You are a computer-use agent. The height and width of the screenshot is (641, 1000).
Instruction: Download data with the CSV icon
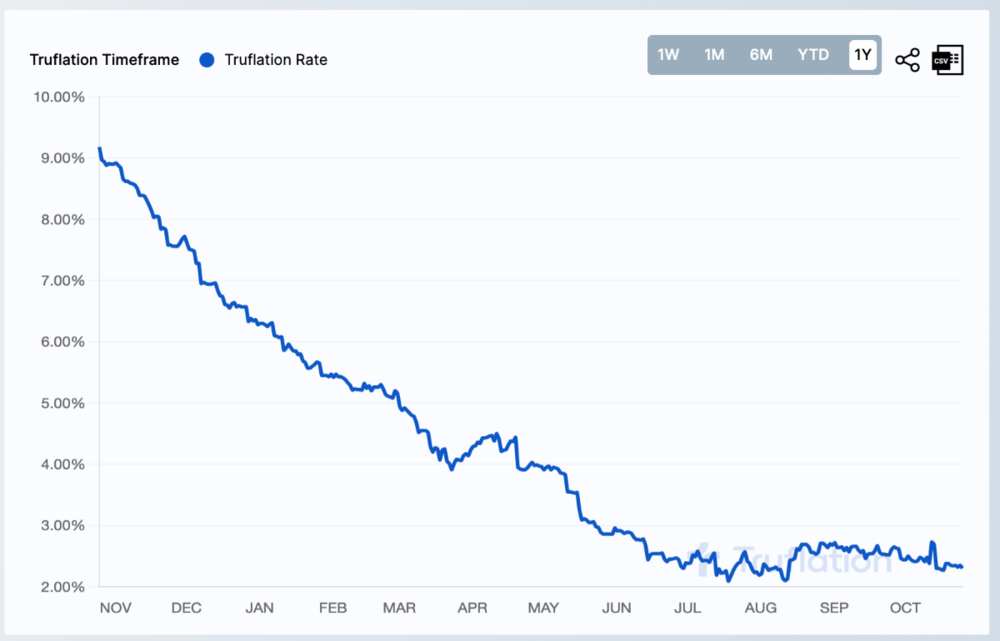(x=948, y=60)
